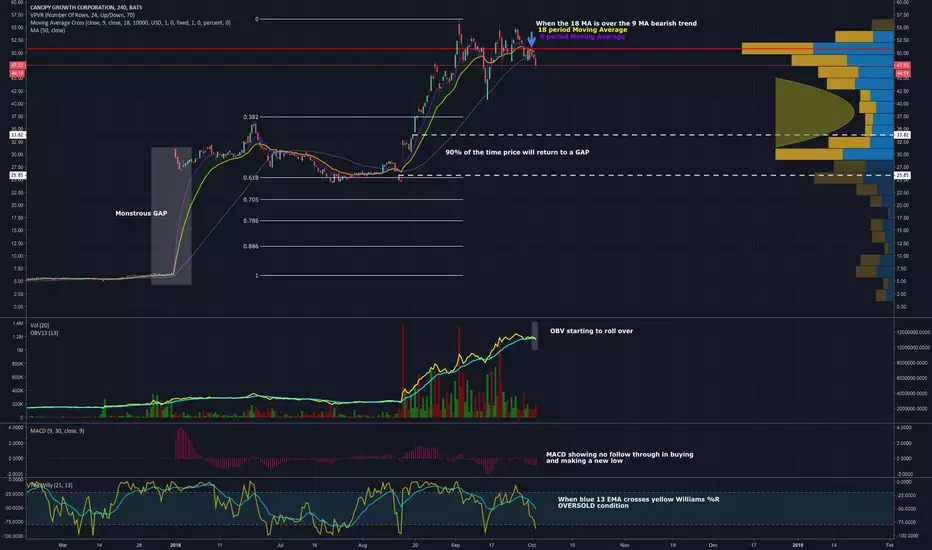The width and height of the screenshot is (932, 550).
Task: Click the 'Feb' label on the time axis
Action: tap(890, 545)
